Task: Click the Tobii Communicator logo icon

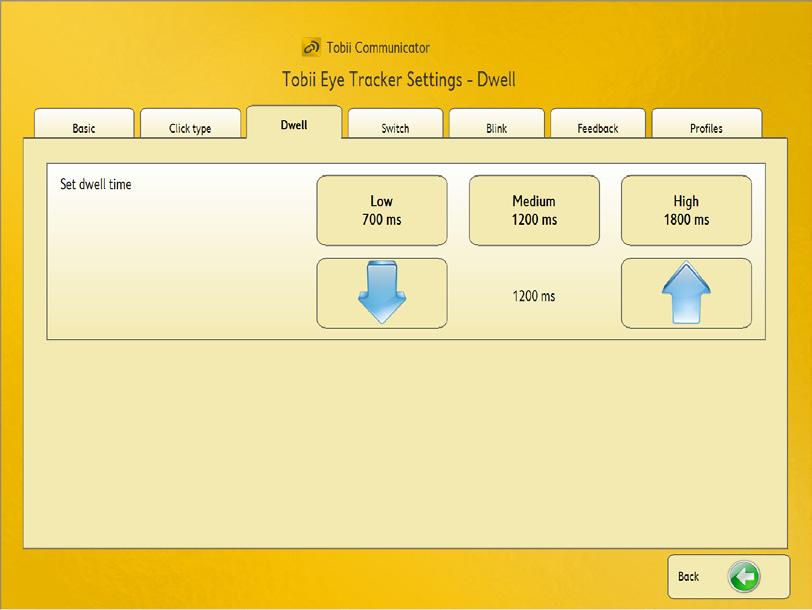Action: coord(311,48)
